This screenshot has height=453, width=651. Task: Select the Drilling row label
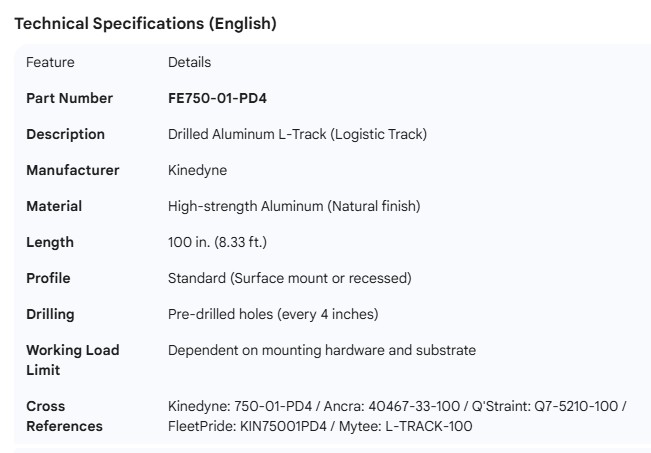(50, 314)
